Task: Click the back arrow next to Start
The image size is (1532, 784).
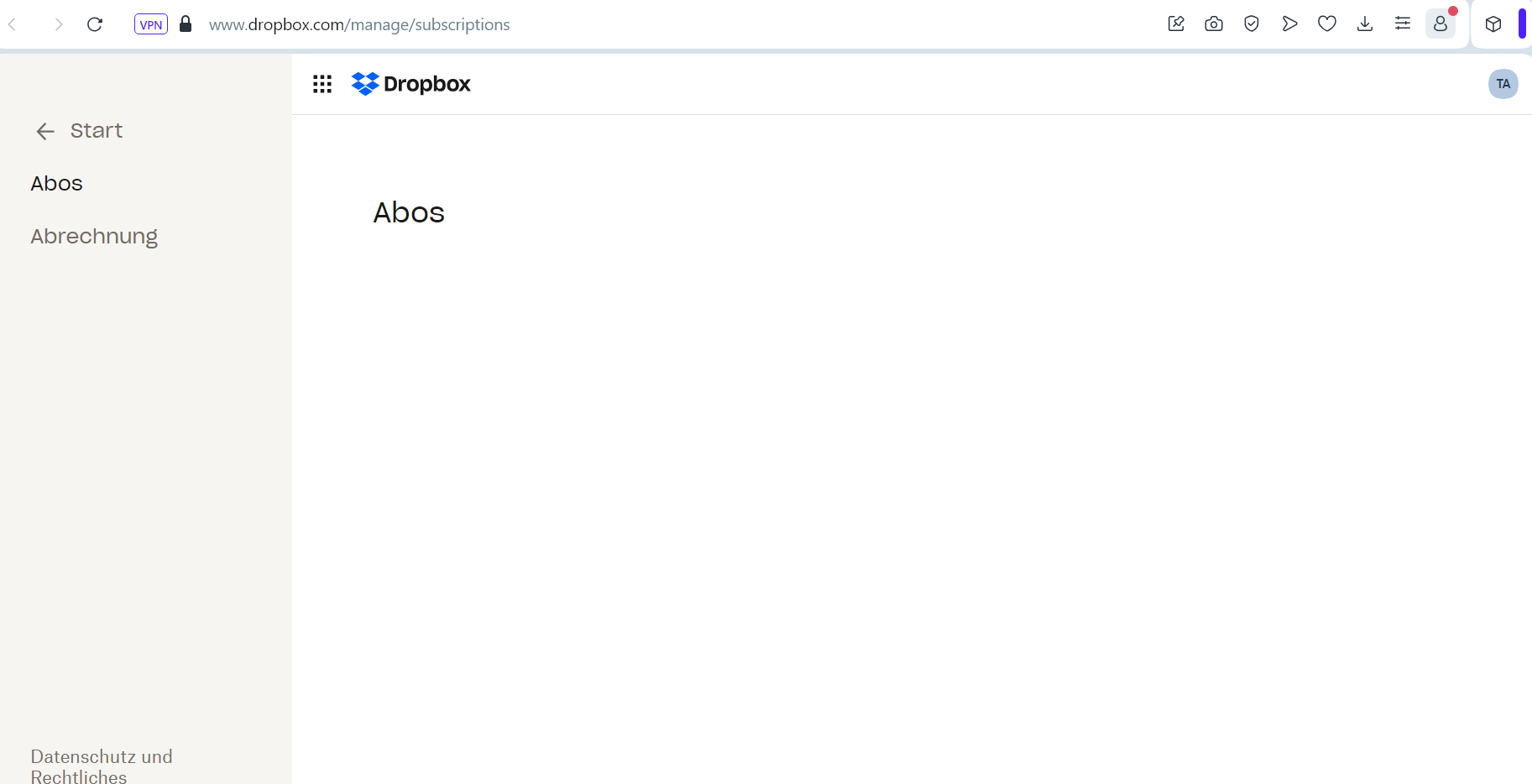Action: pos(45,131)
